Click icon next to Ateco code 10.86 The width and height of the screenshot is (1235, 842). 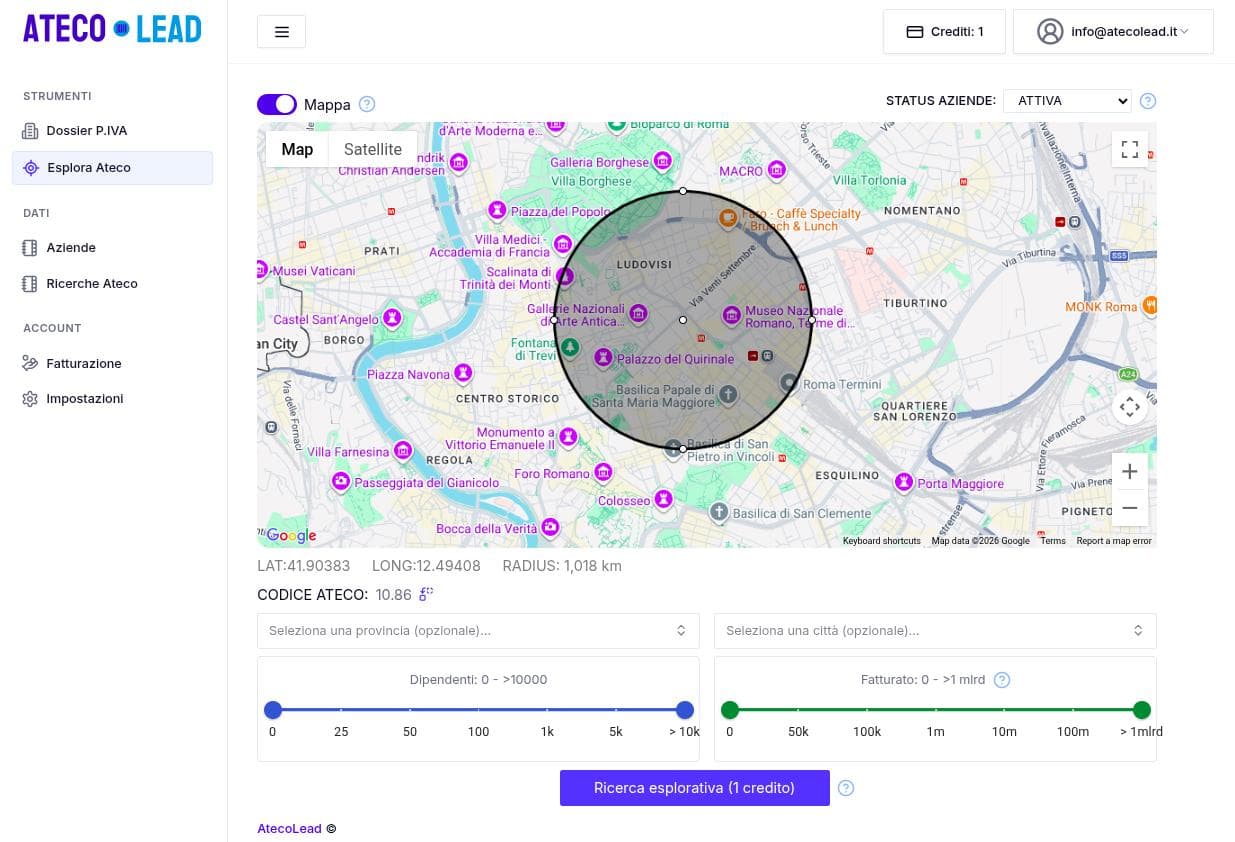426,594
